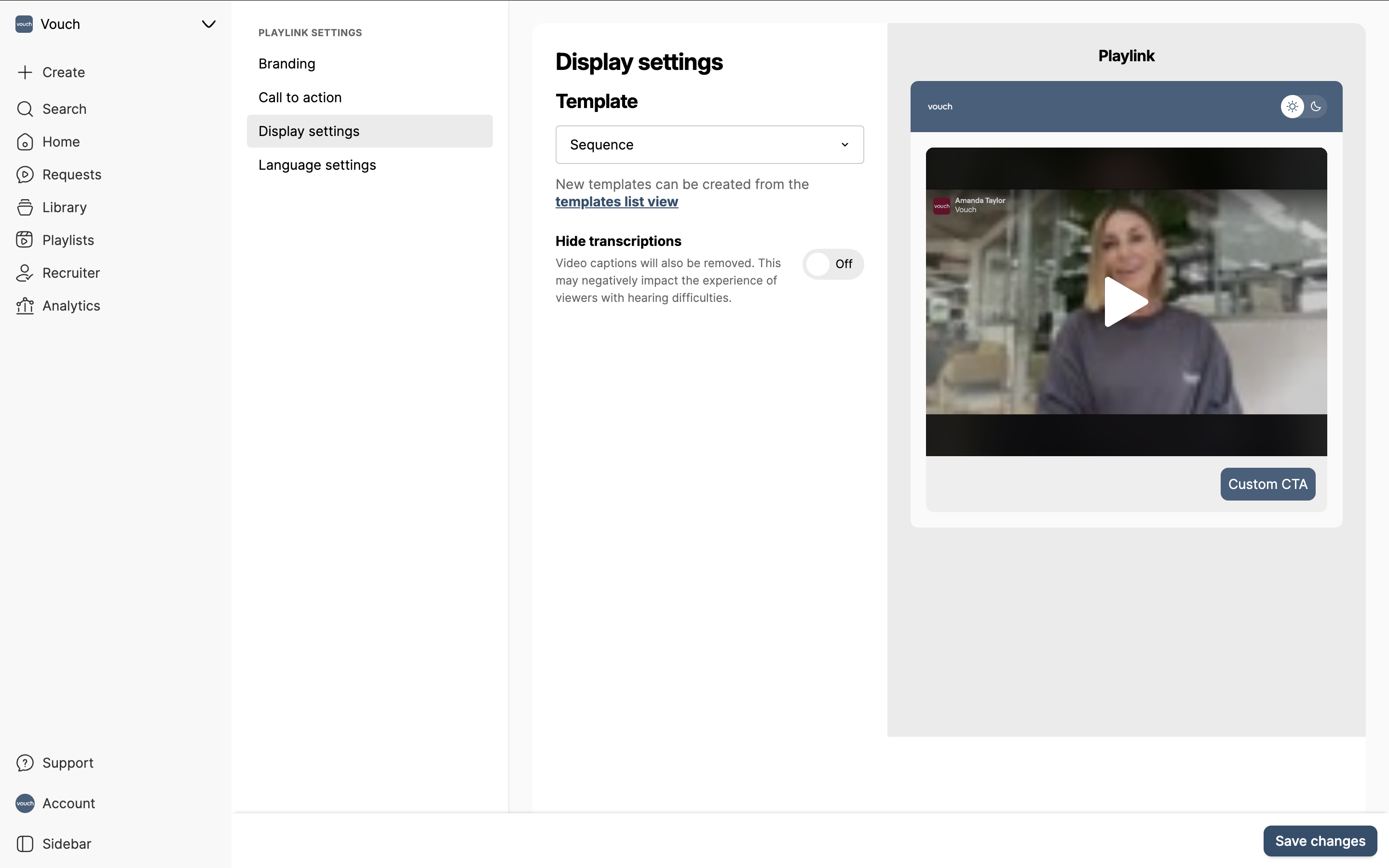The image size is (1389, 868).
Task: Expand the Vouch workspace chevron
Action: tap(208, 24)
